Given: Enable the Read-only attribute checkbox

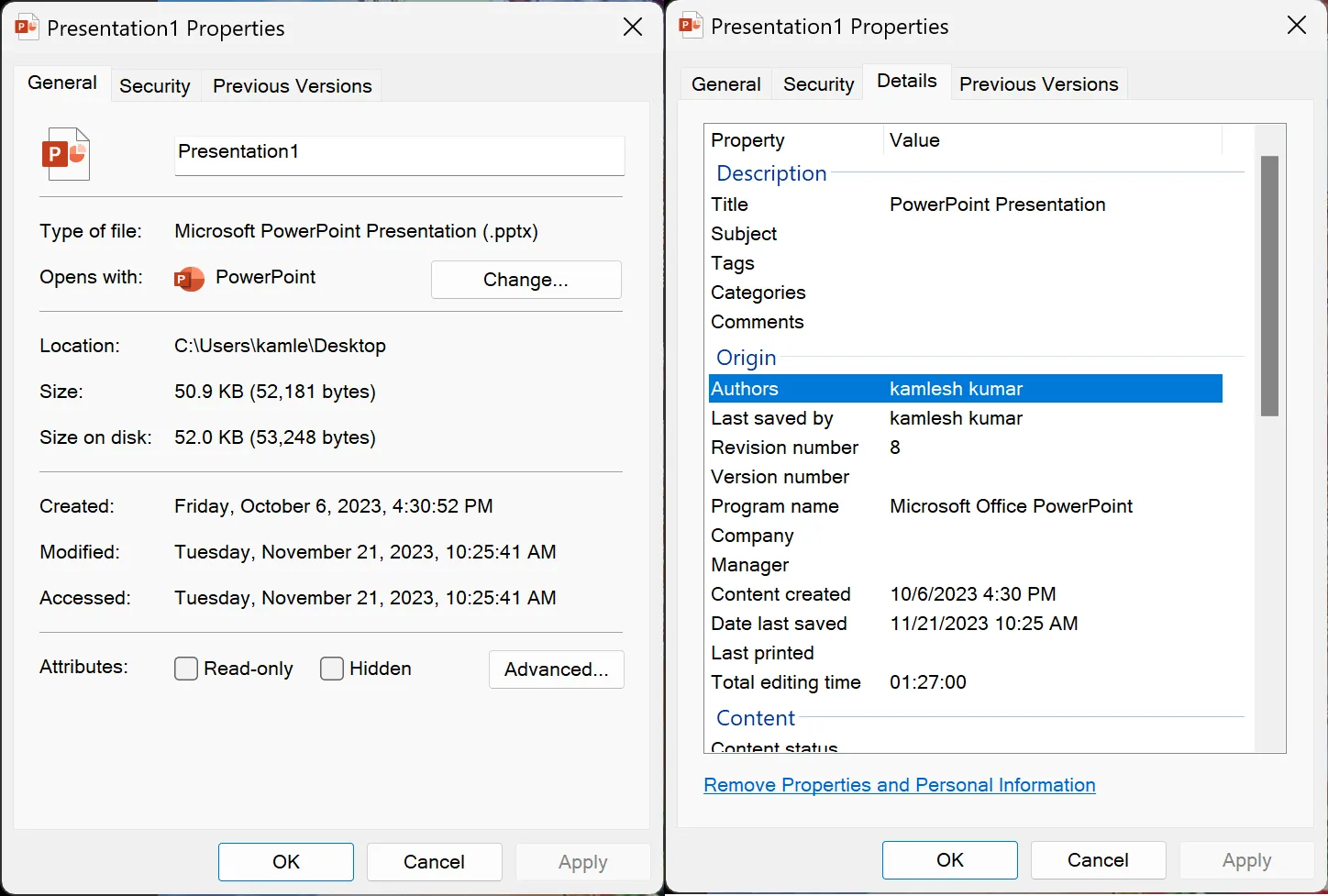Looking at the screenshot, I should (186, 669).
